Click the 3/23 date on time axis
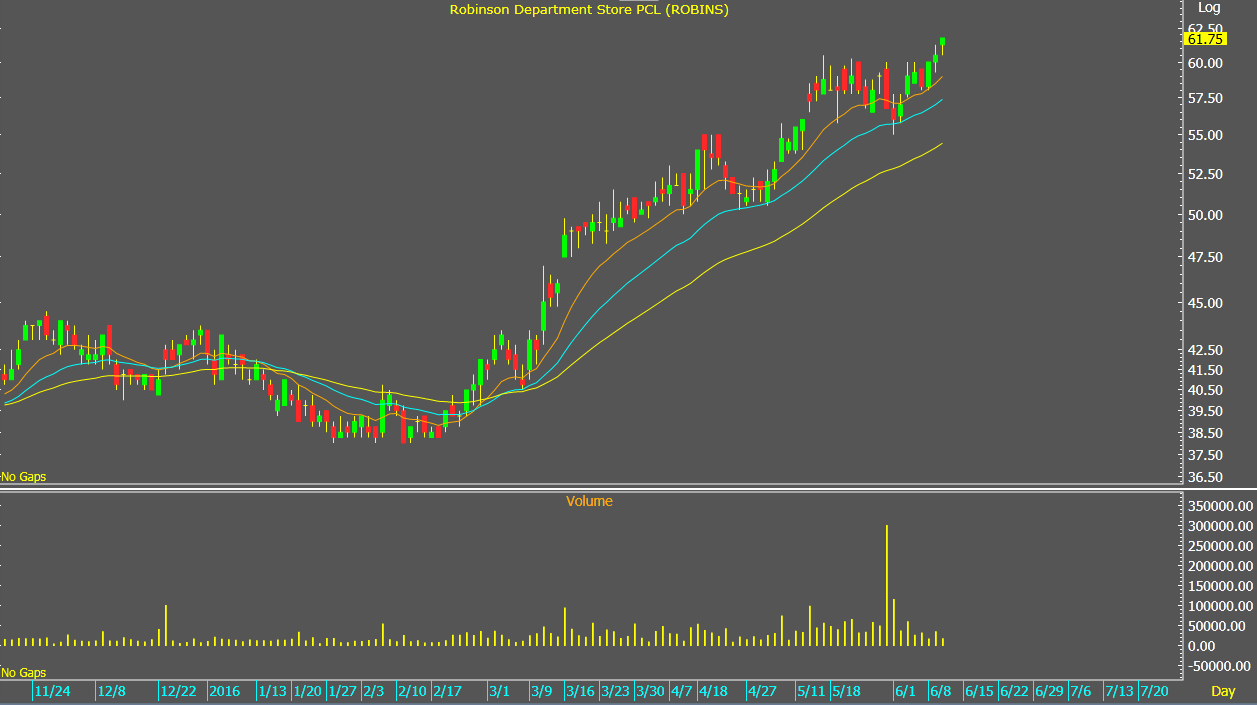Screen dimensions: 1257x705 [615, 691]
